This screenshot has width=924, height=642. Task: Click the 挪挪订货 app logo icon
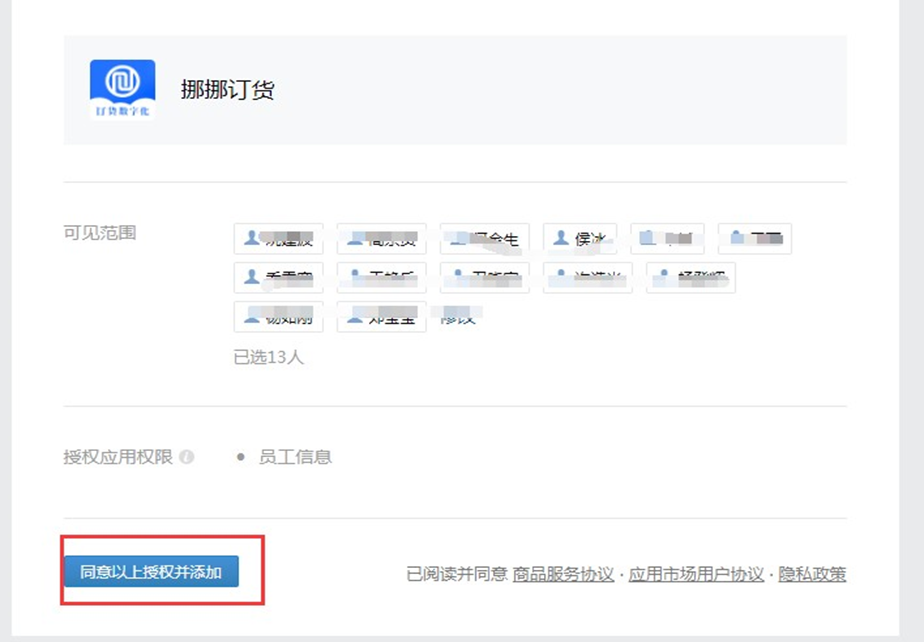tap(122, 90)
